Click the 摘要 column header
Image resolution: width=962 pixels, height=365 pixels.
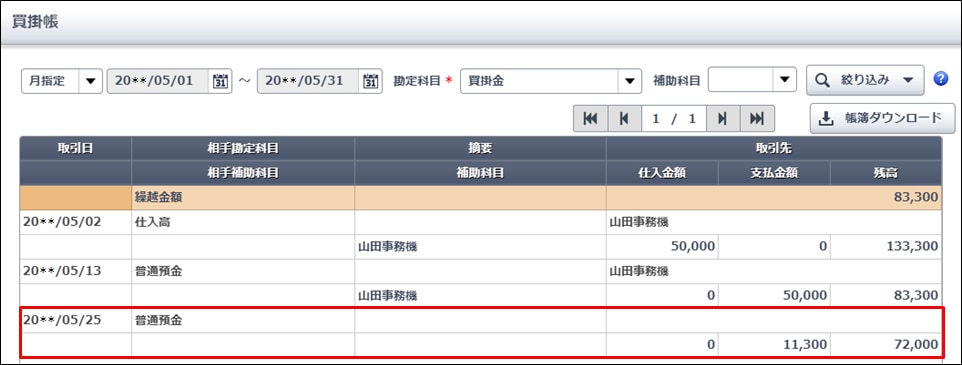pos(480,148)
